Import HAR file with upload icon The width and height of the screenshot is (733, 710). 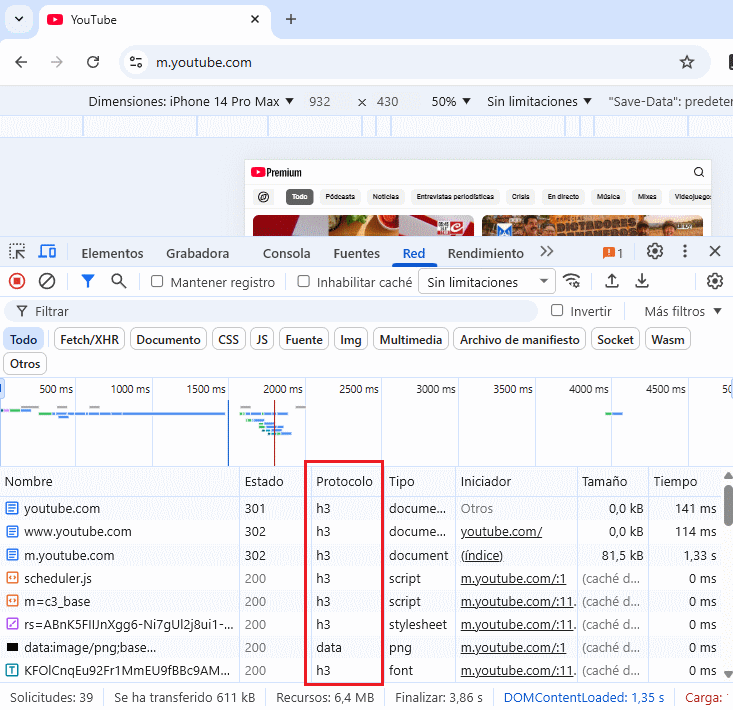(x=612, y=281)
